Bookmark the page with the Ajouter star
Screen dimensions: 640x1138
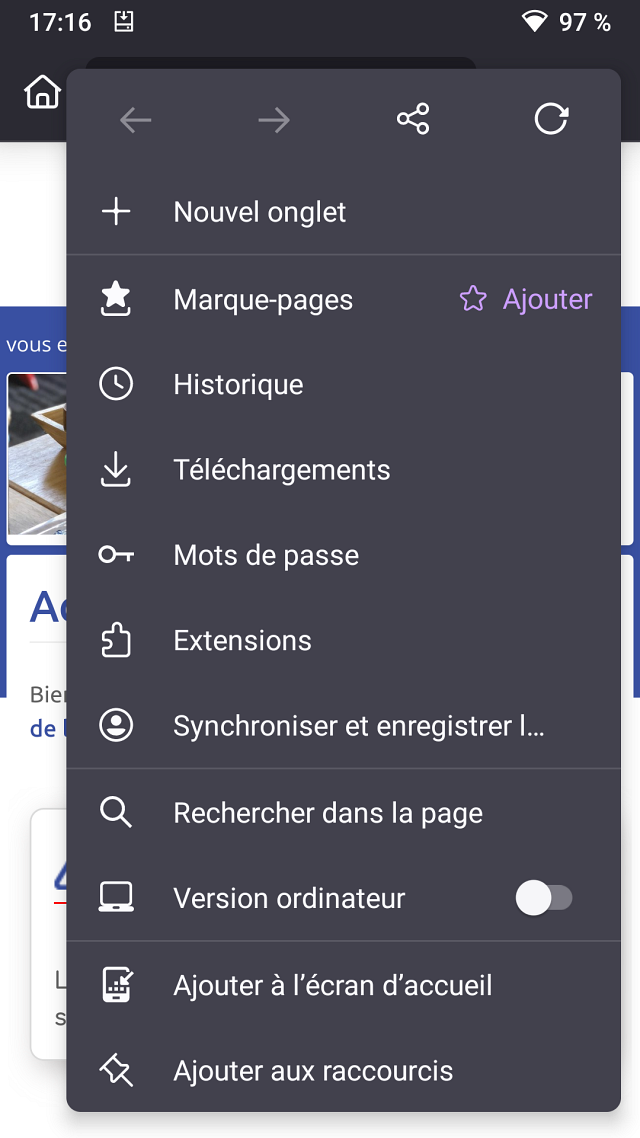pyautogui.click(x=471, y=299)
